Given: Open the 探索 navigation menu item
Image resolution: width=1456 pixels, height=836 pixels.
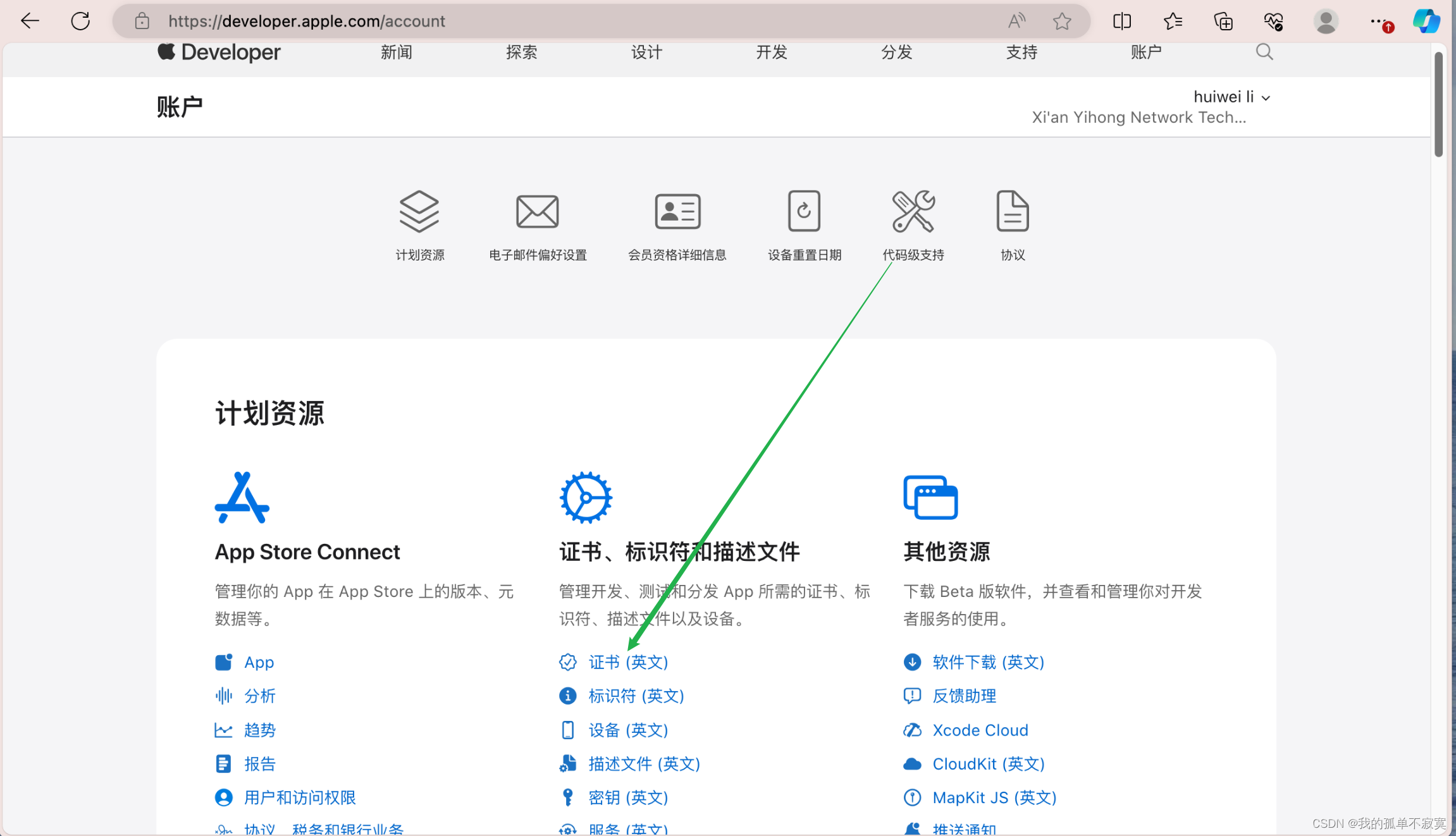Looking at the screenshot, I should [522, 52].
